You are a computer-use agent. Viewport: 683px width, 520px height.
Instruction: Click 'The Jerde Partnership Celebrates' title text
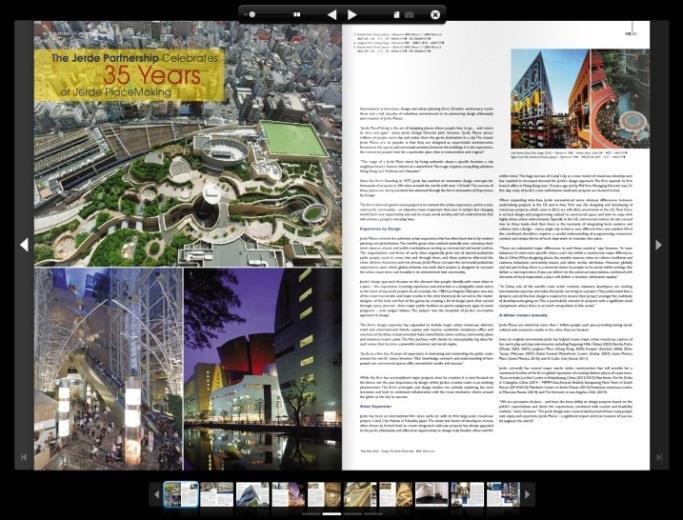134,57
